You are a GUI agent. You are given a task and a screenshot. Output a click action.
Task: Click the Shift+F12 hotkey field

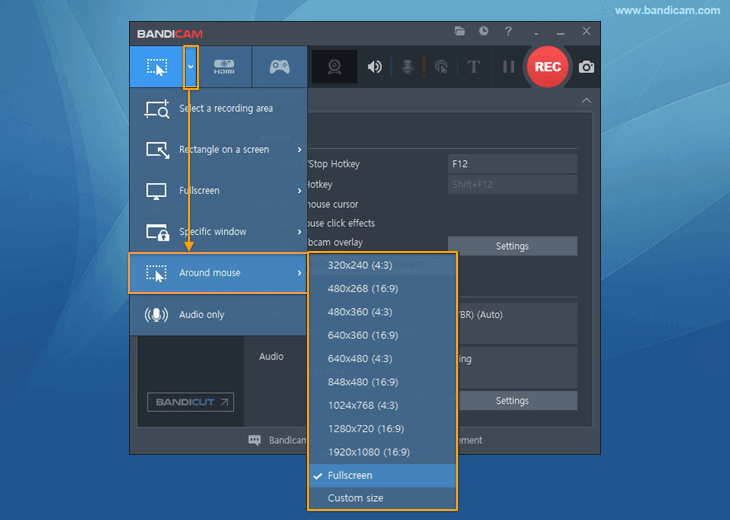tap(512, 184)
